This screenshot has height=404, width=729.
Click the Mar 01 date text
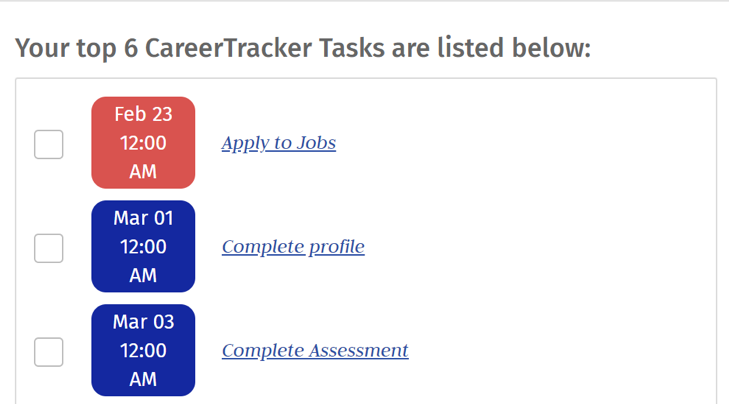[143, 218]
